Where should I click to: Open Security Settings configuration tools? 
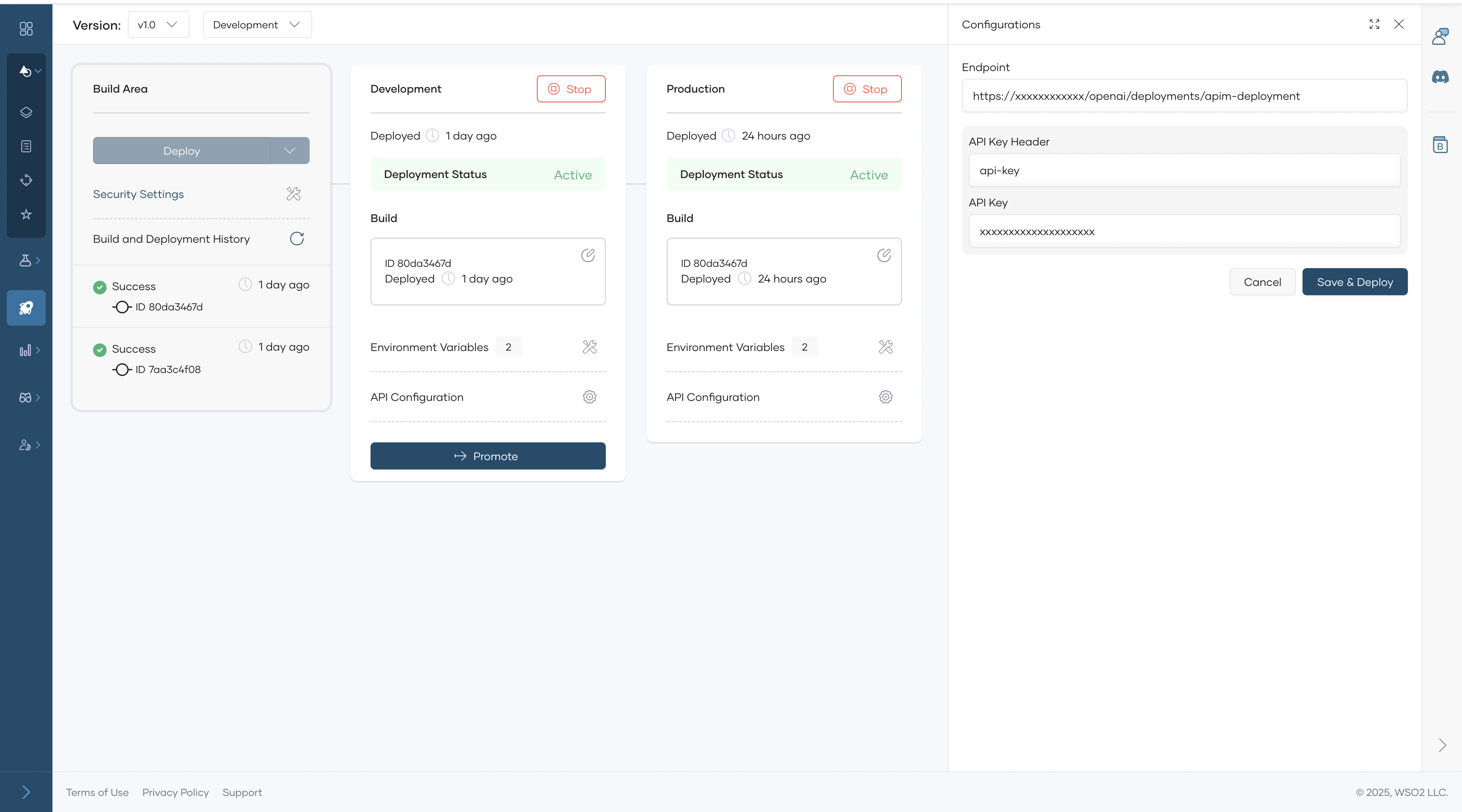point(294,194)
